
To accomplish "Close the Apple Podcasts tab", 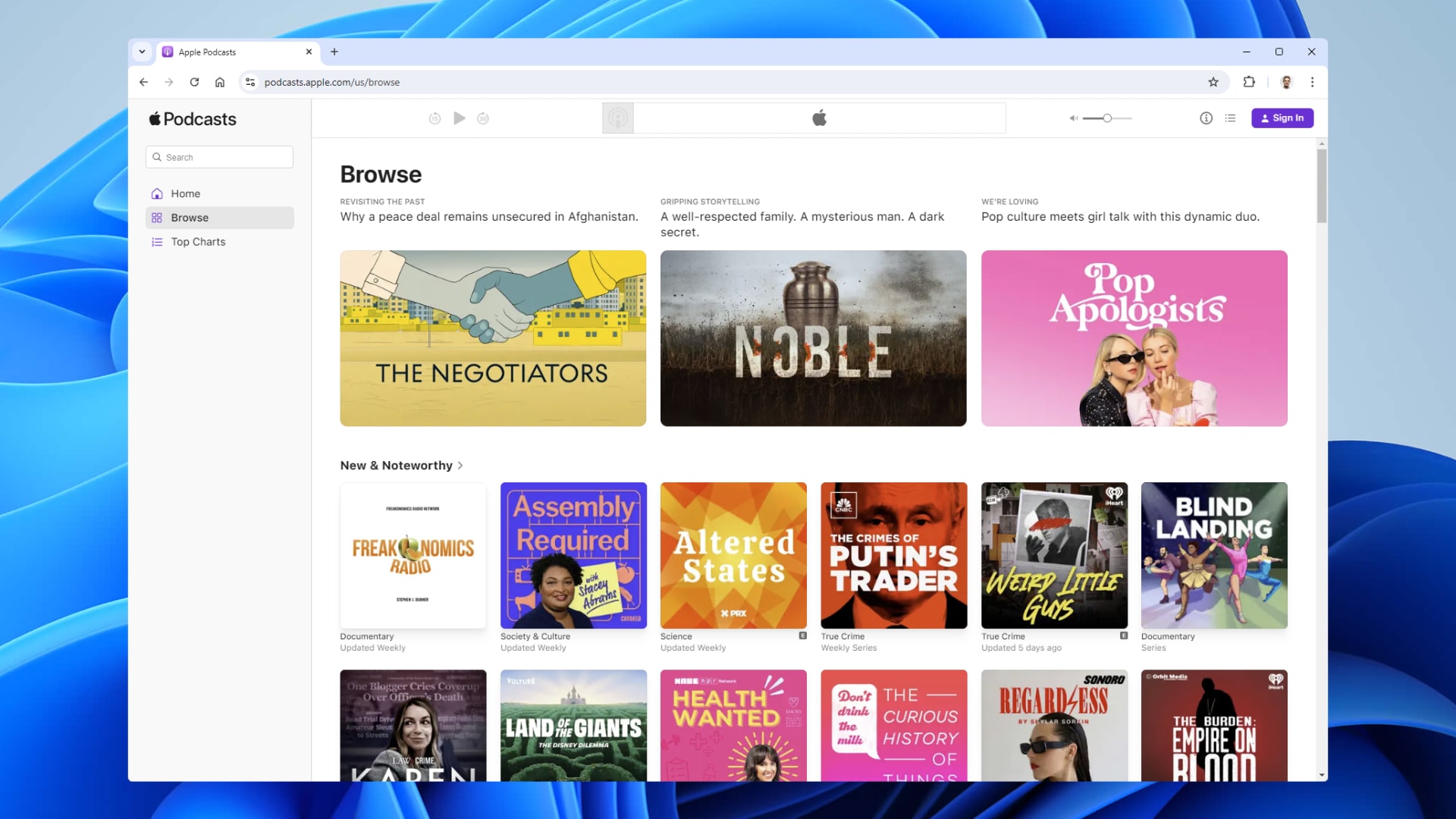I will pyautogui.click(x=309, y=52).
